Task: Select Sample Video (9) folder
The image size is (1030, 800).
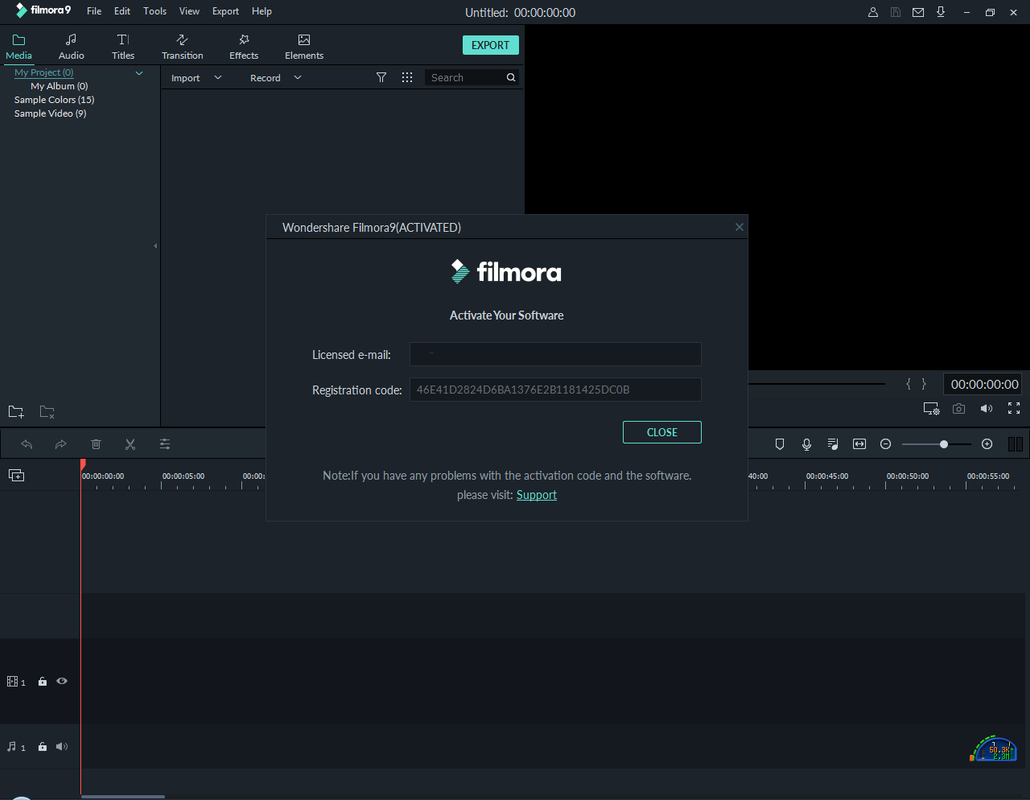Action: pos(50,114)
